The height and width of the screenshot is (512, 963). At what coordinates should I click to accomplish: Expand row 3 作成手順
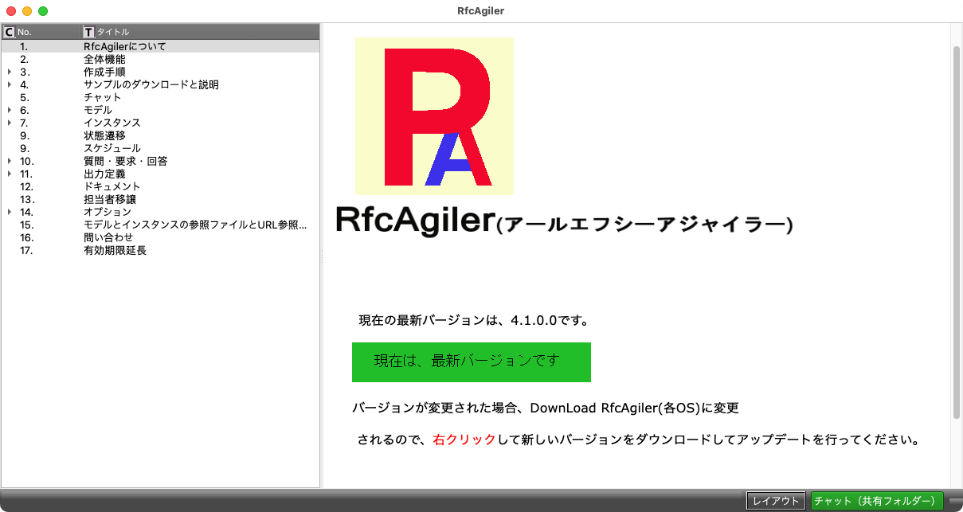click(9, 72)
